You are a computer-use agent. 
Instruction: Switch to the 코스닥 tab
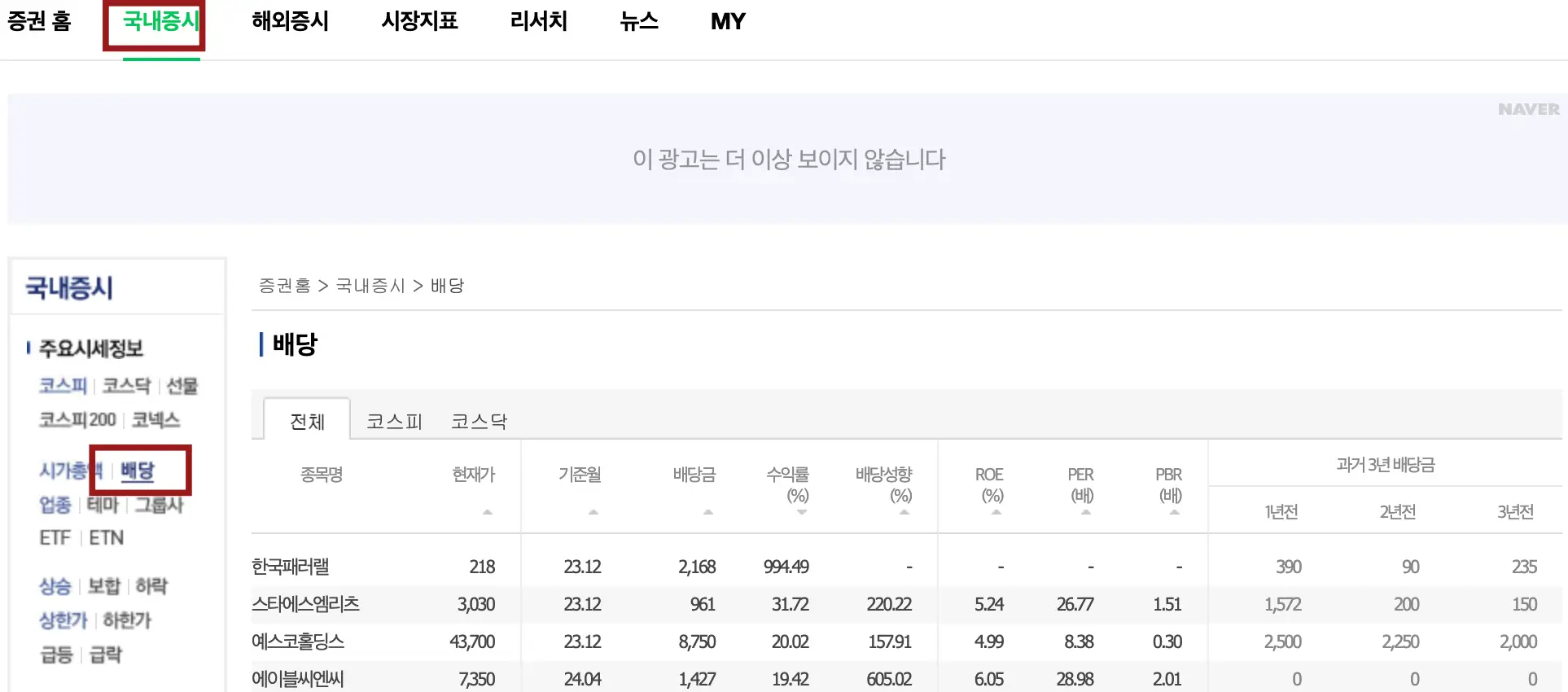click(x=479, y=421)
